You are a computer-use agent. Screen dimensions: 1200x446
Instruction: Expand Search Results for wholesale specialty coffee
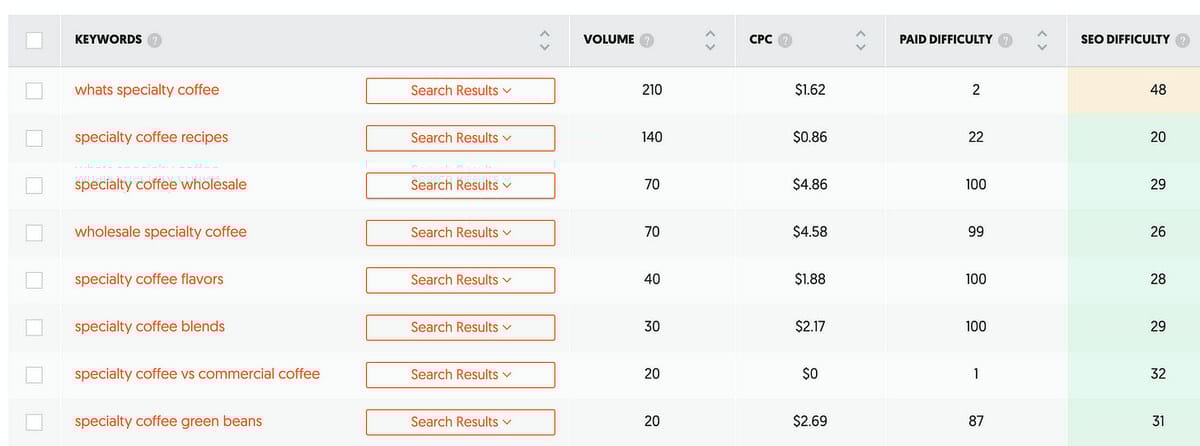click(460, 233)
